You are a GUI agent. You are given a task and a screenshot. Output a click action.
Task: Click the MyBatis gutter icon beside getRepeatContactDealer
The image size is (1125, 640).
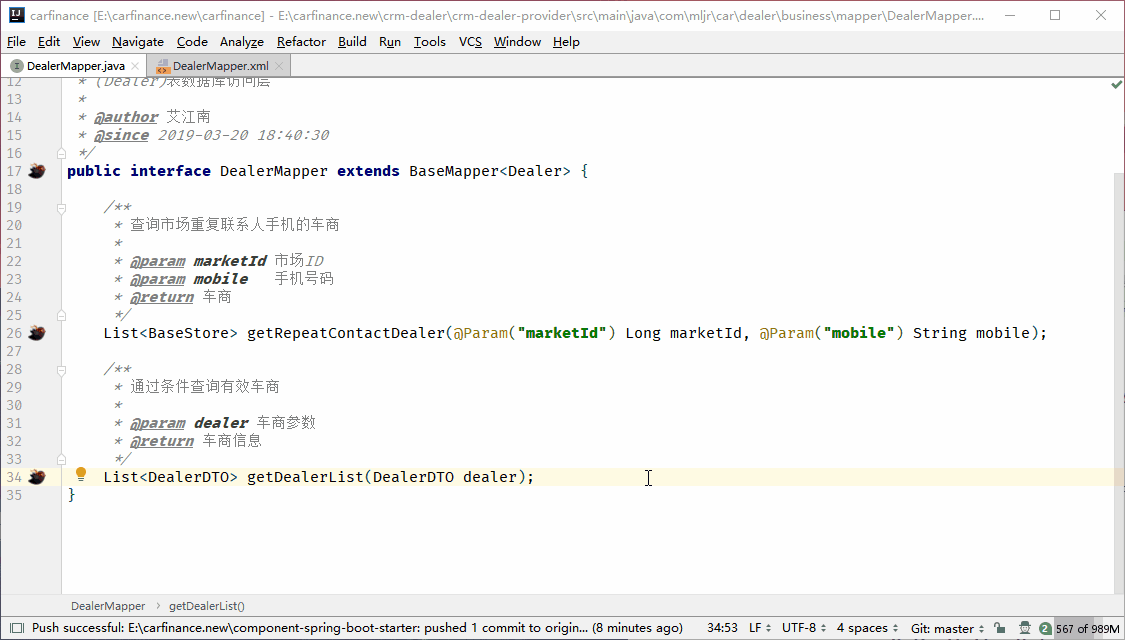[37, 333]
